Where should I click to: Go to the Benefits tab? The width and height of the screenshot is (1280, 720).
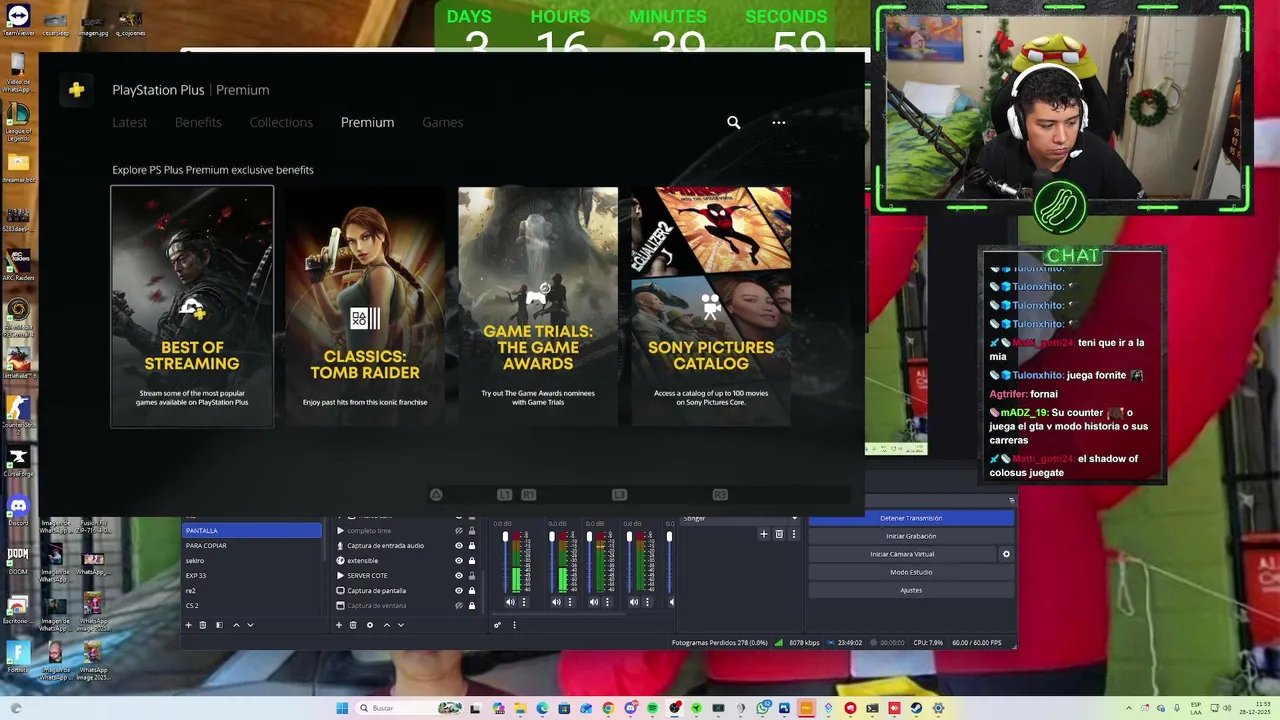pyautogui.click(x=198, y=122)
